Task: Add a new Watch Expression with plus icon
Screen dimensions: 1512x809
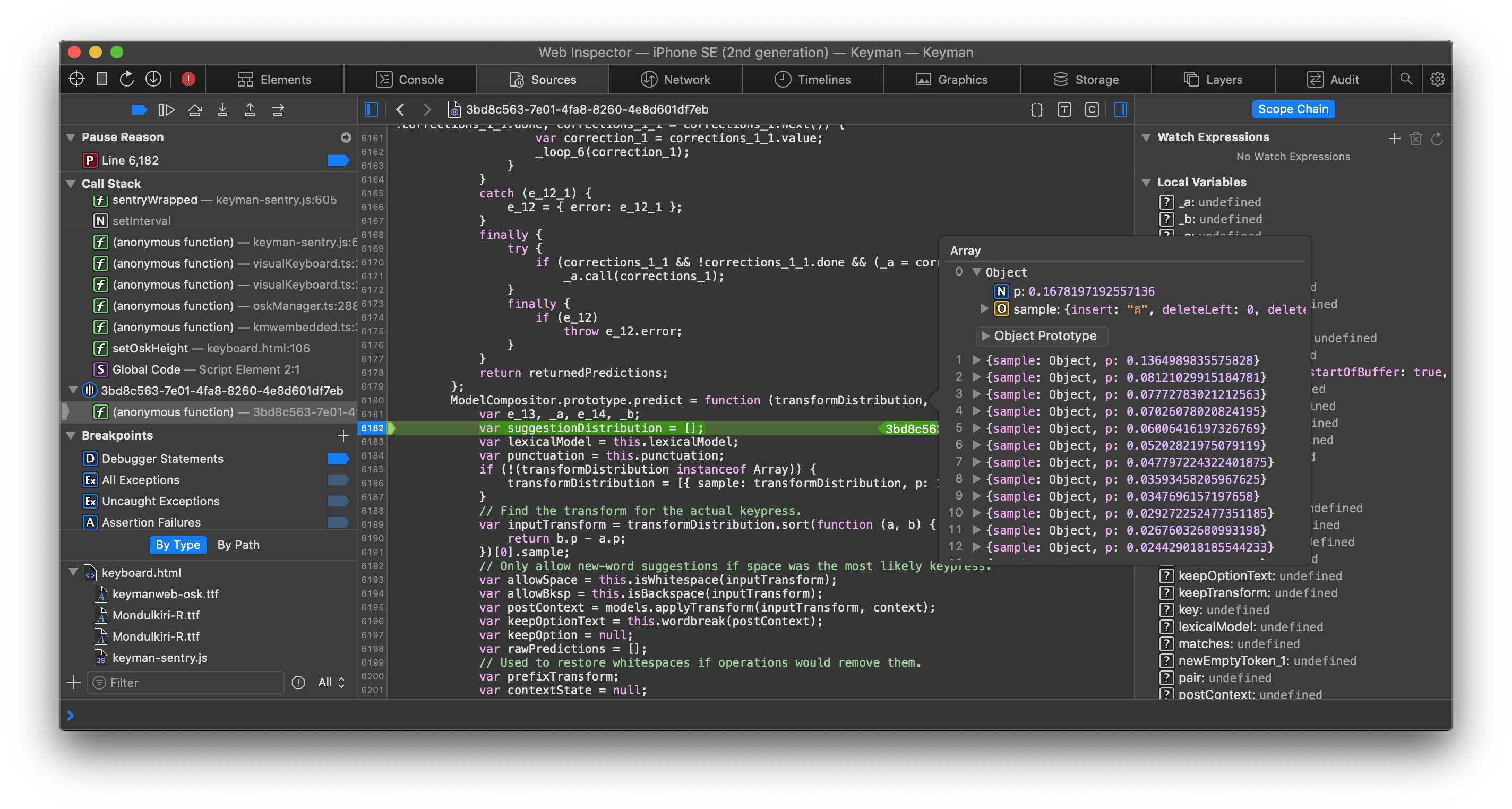Action: pos(1395,139)
